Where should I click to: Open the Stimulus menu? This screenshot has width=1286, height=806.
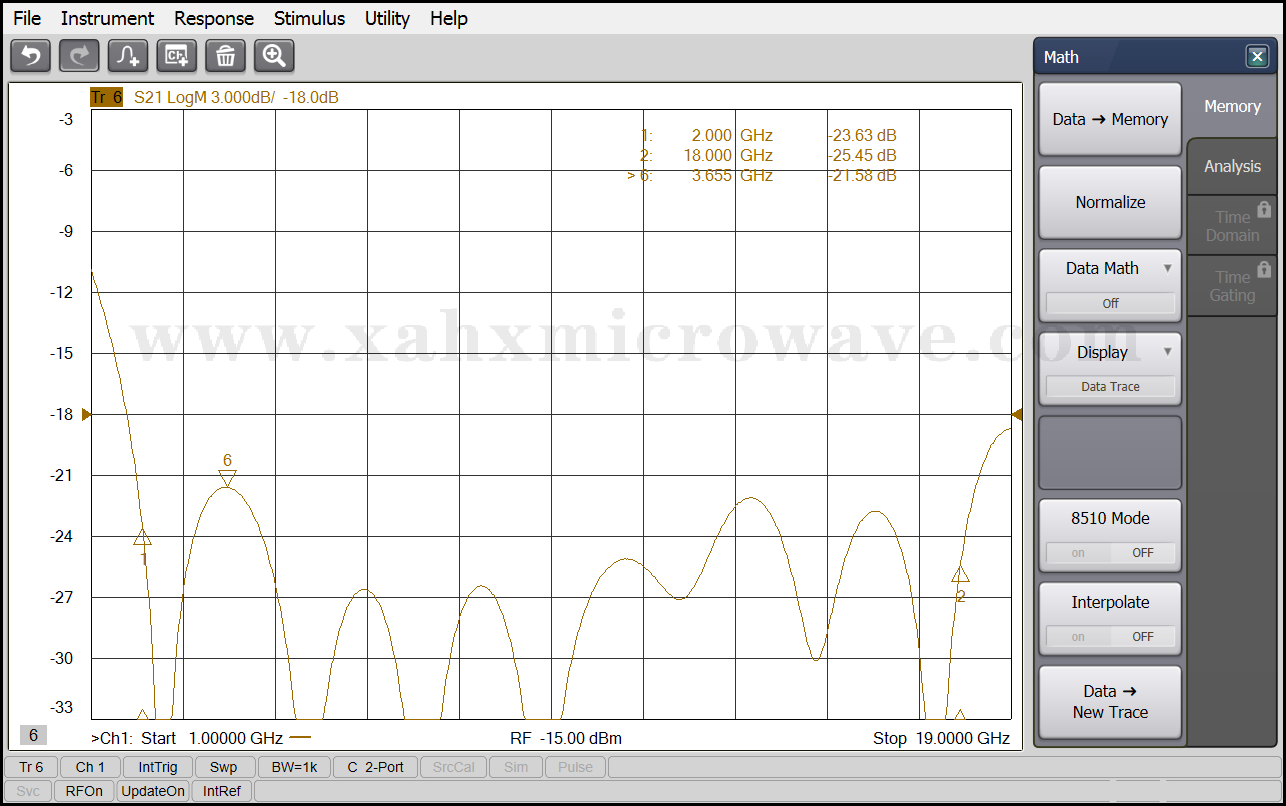(x=309, y=18)
